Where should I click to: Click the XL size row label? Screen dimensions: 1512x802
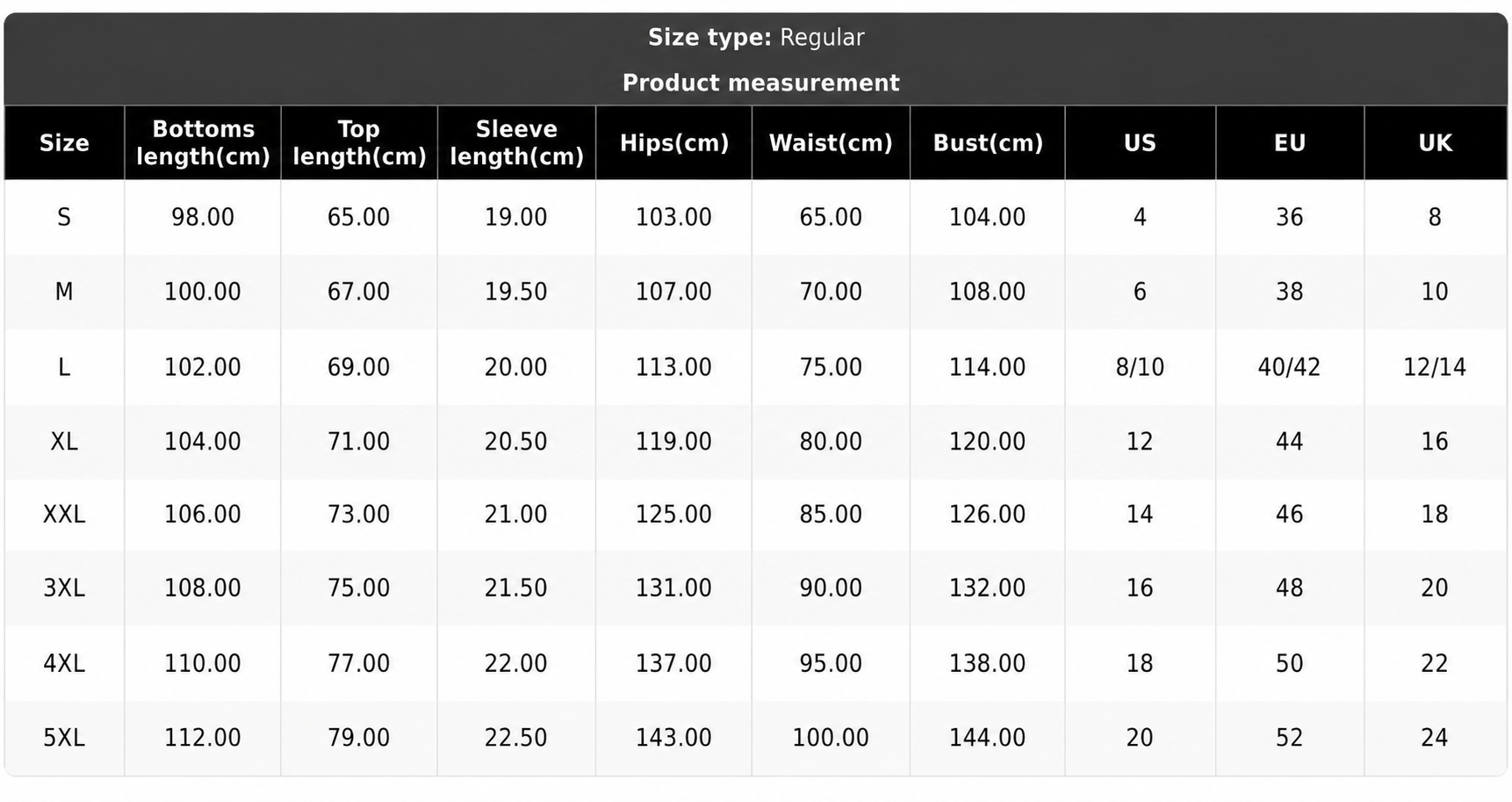point(64,441)
